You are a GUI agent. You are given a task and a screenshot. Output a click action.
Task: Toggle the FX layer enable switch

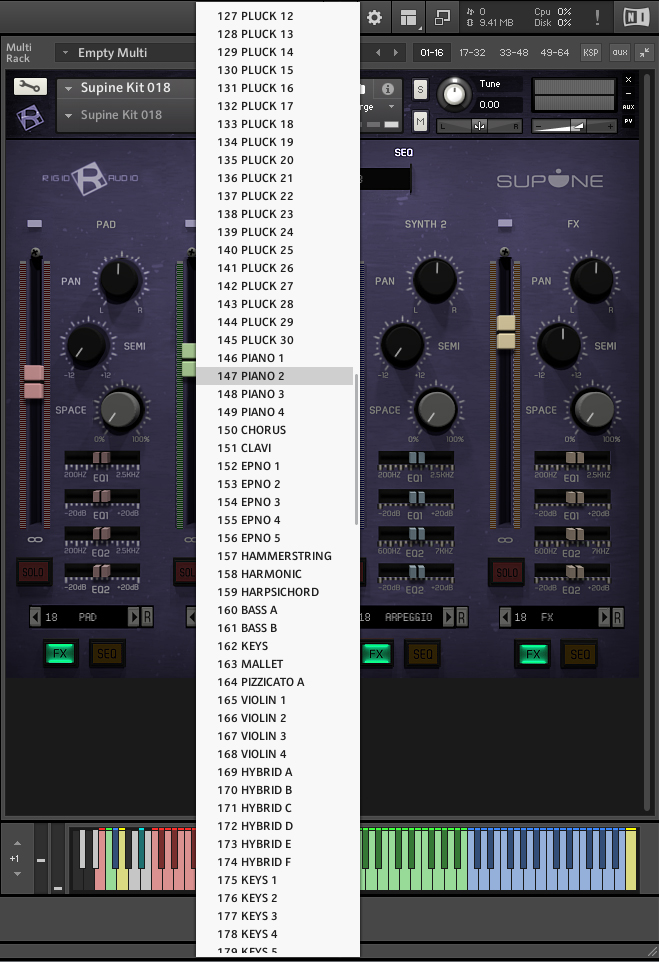tap(505, 223)
